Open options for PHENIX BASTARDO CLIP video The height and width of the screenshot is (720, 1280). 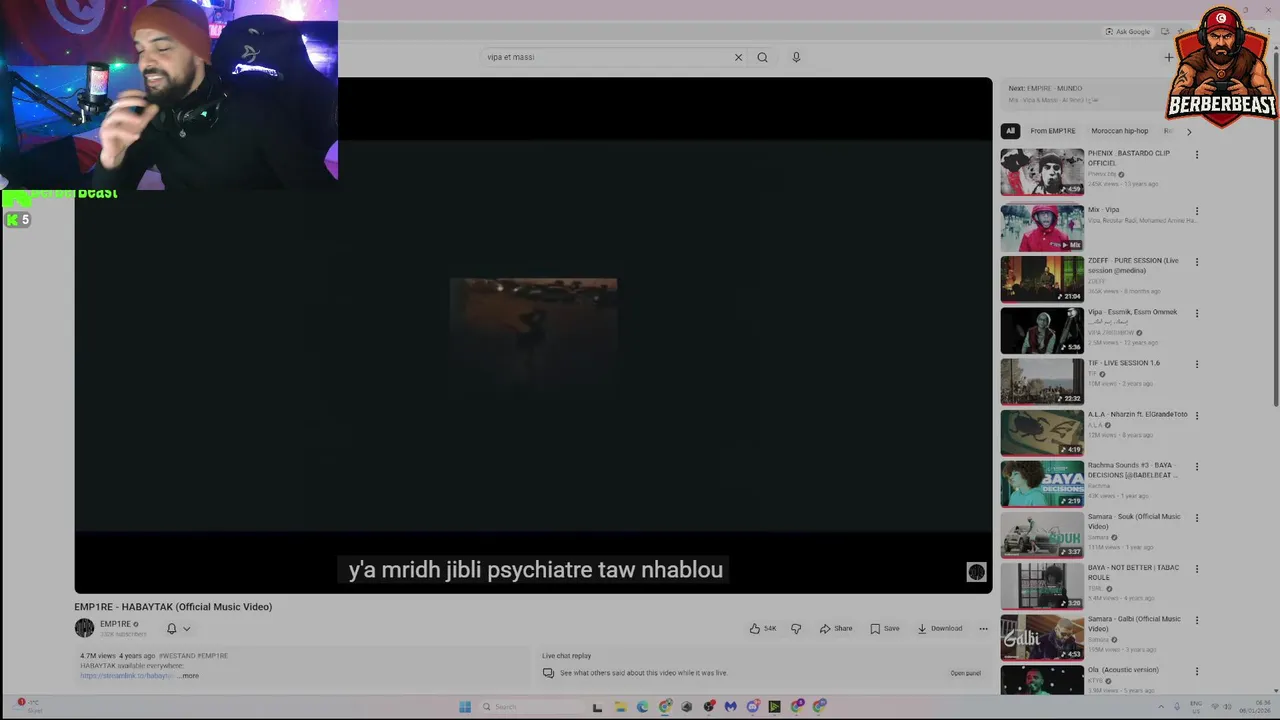pyautogui.click(x=1196, y=155)
